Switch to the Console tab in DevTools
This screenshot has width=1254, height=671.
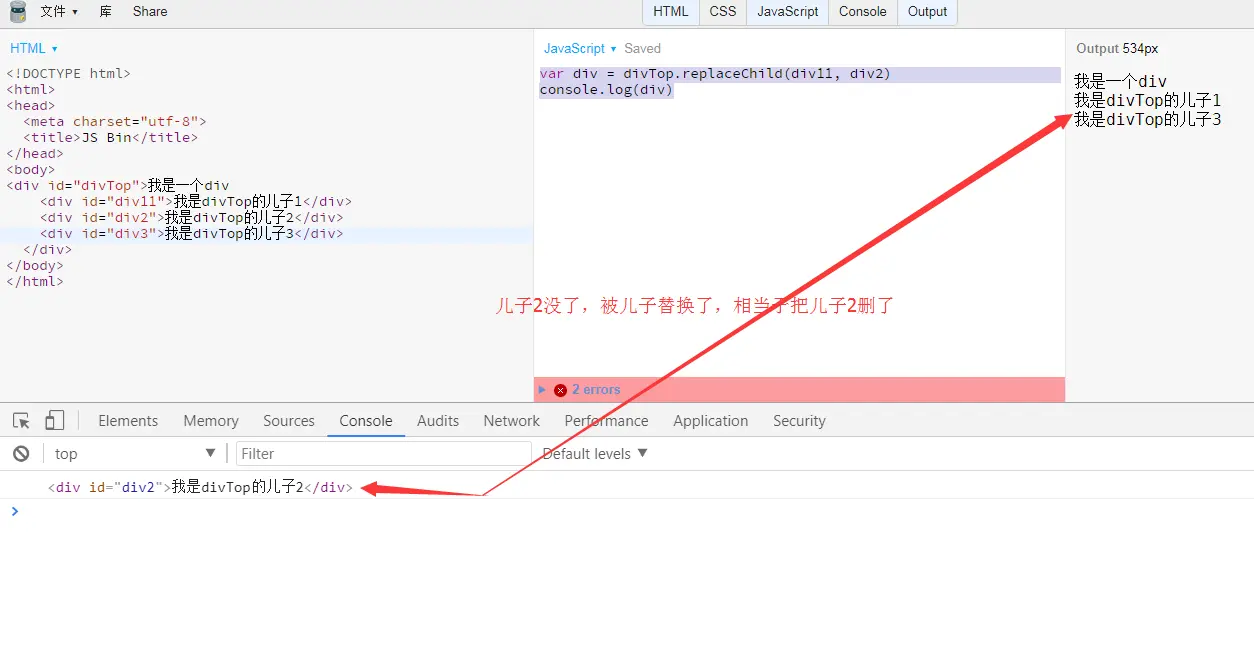tap(366, 421)
